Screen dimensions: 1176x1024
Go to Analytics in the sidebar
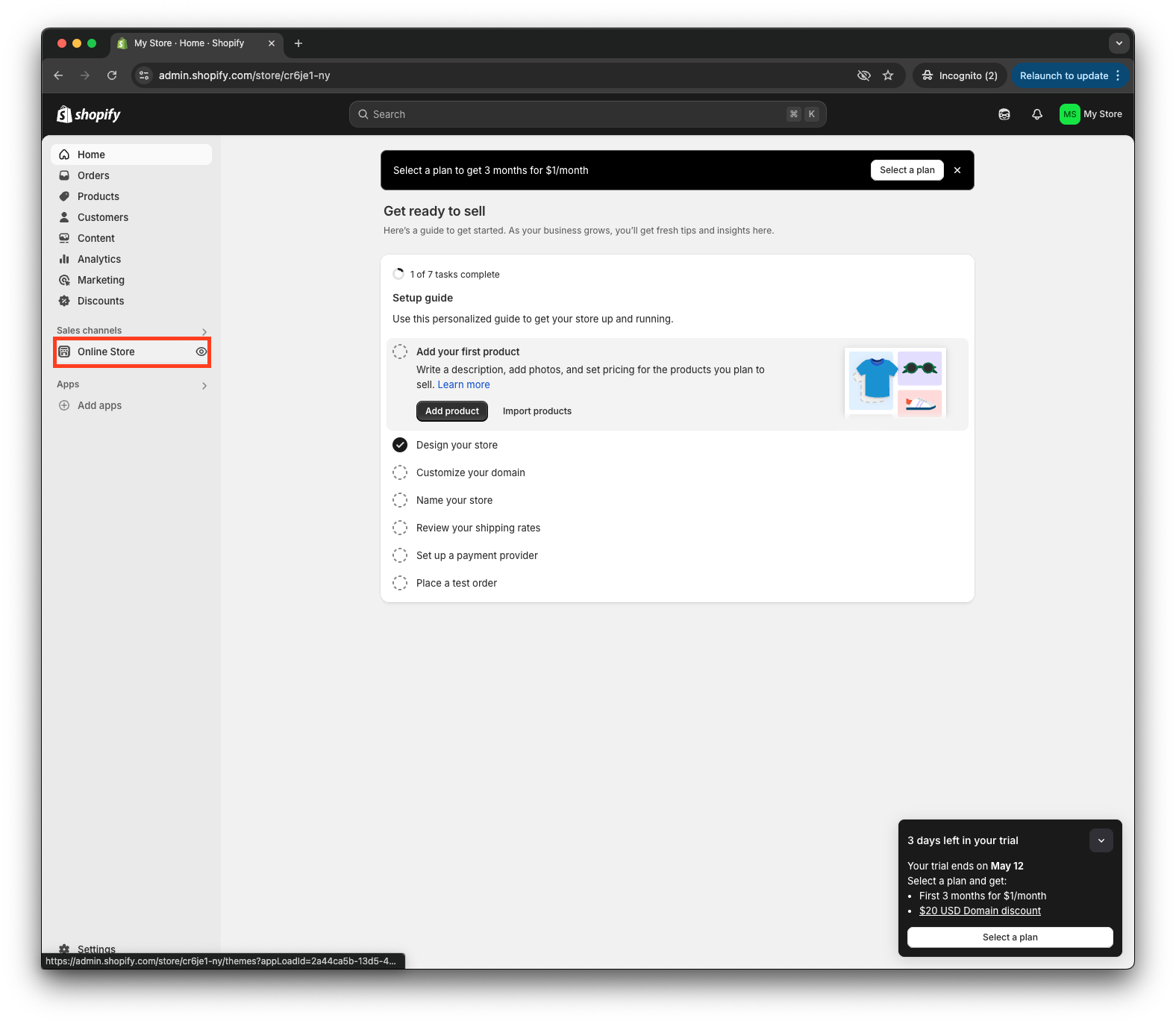[x=98, y=259]
